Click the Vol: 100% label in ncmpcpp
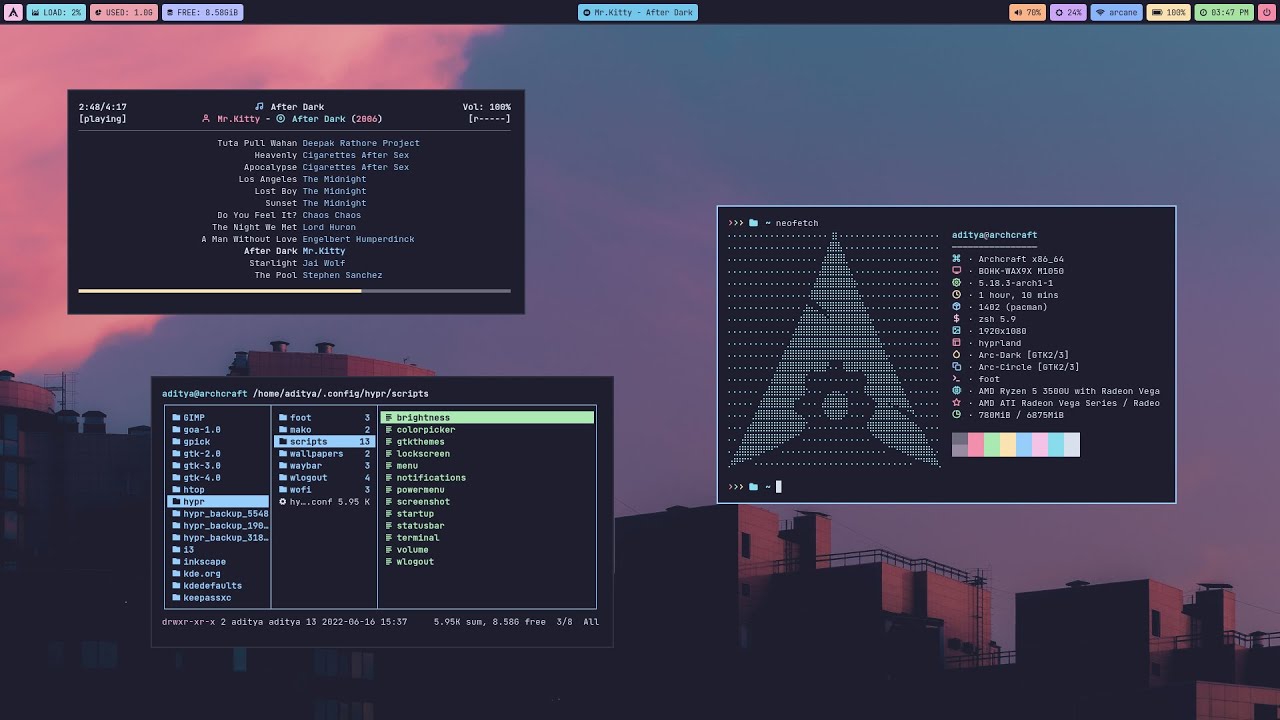 coord(487,107)
